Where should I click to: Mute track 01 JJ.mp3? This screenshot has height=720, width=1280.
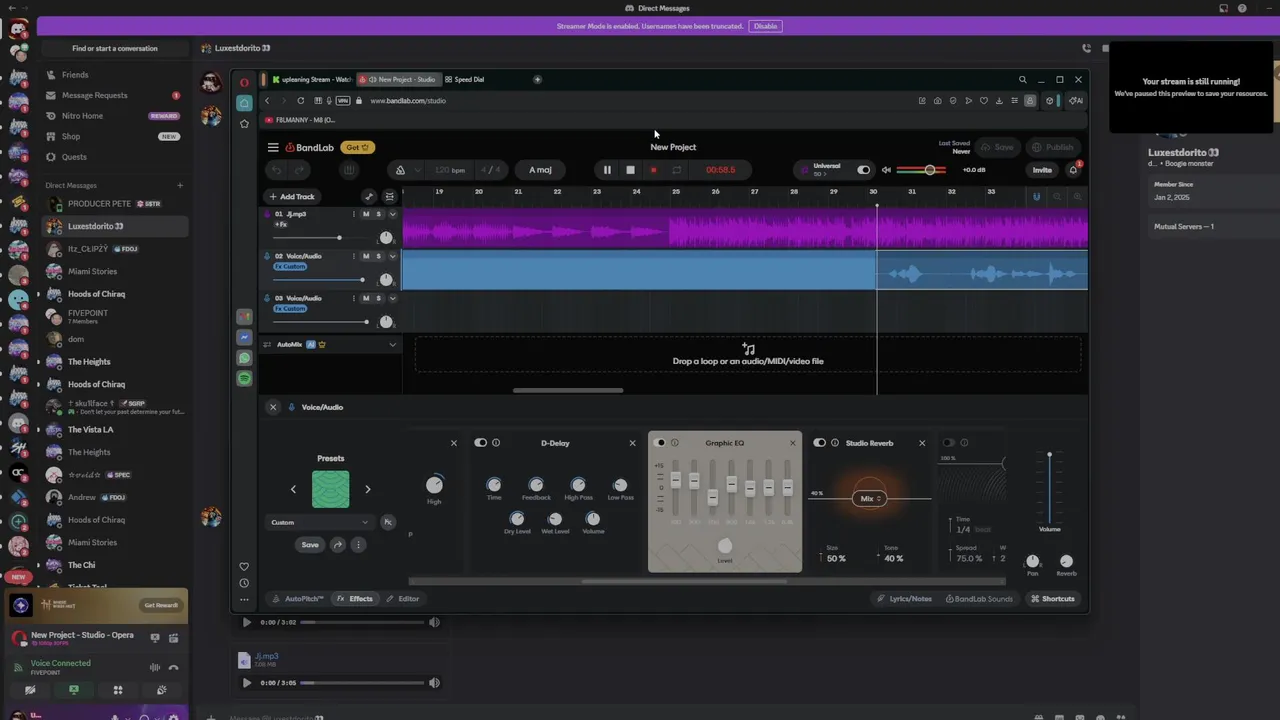(366, 214)
